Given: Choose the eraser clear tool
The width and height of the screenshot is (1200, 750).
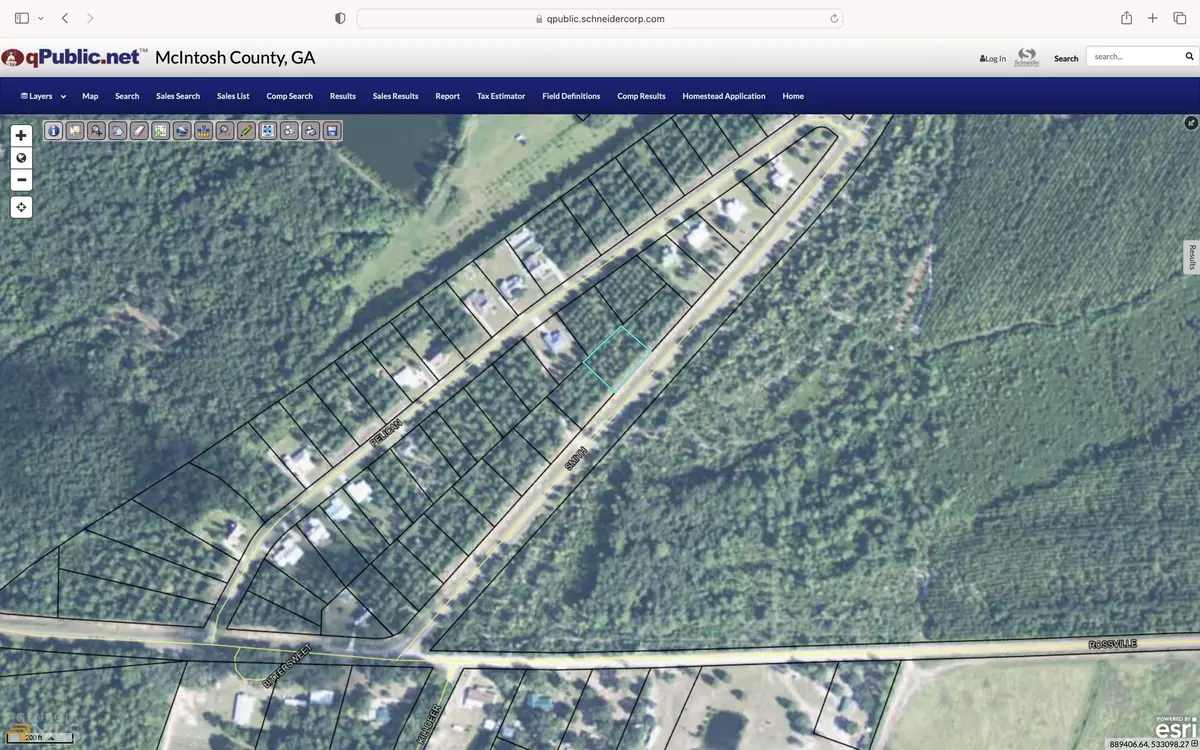Looking at the screenshot, I should click(x=139, y=130).
